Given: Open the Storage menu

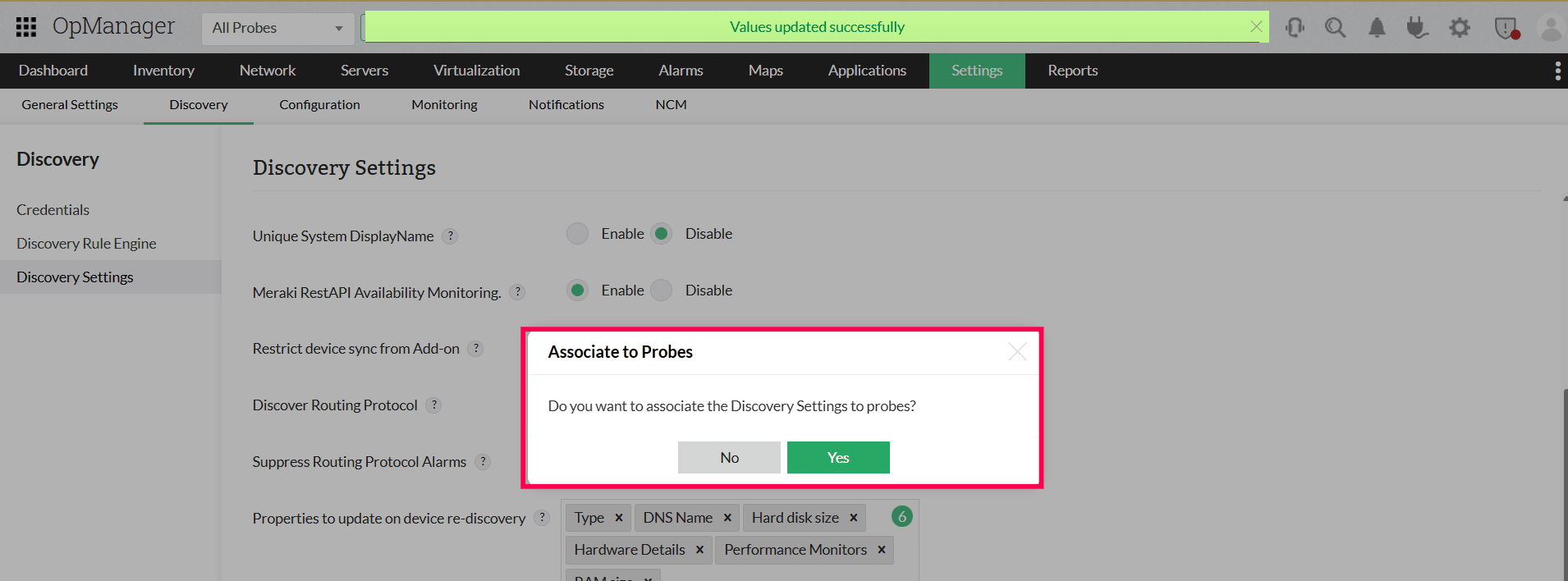Looking at the screenshot, I should tap(589, 71).
